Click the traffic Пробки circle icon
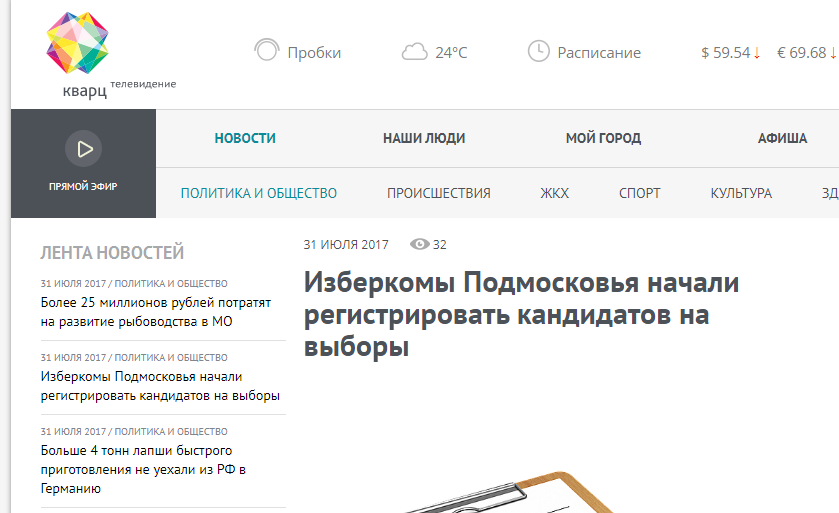 pyautogui.click(x=266, y=51)
